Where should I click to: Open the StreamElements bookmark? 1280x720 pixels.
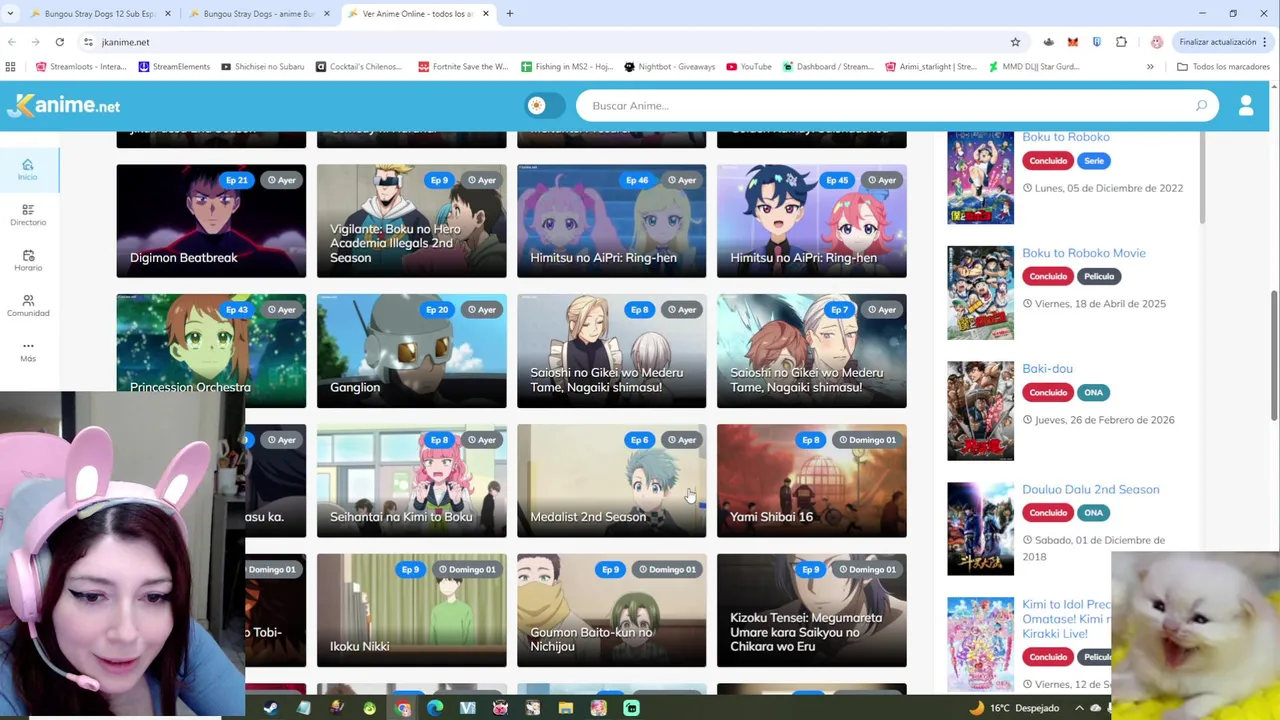(174, 67)
